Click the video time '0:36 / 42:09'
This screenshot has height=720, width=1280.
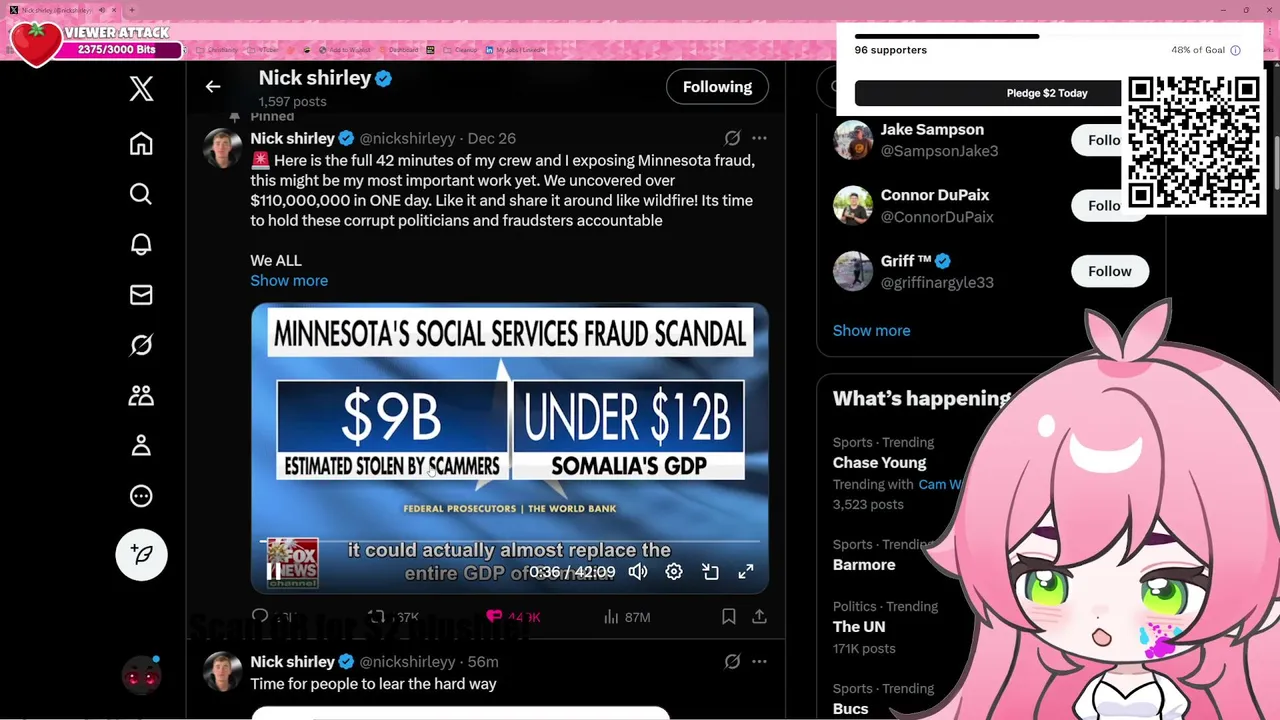coord(572,572)
